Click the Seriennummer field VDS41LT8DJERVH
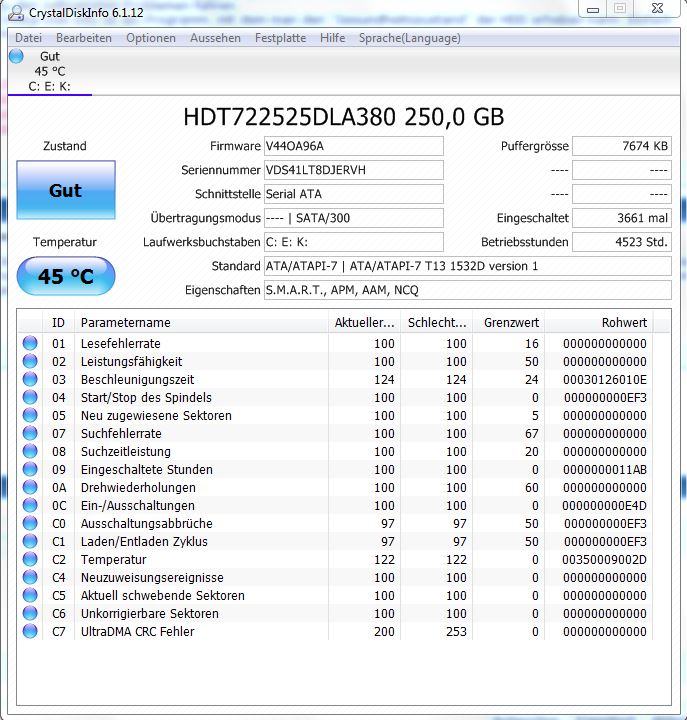Viewport: 687px width, 720px height. 354,170
